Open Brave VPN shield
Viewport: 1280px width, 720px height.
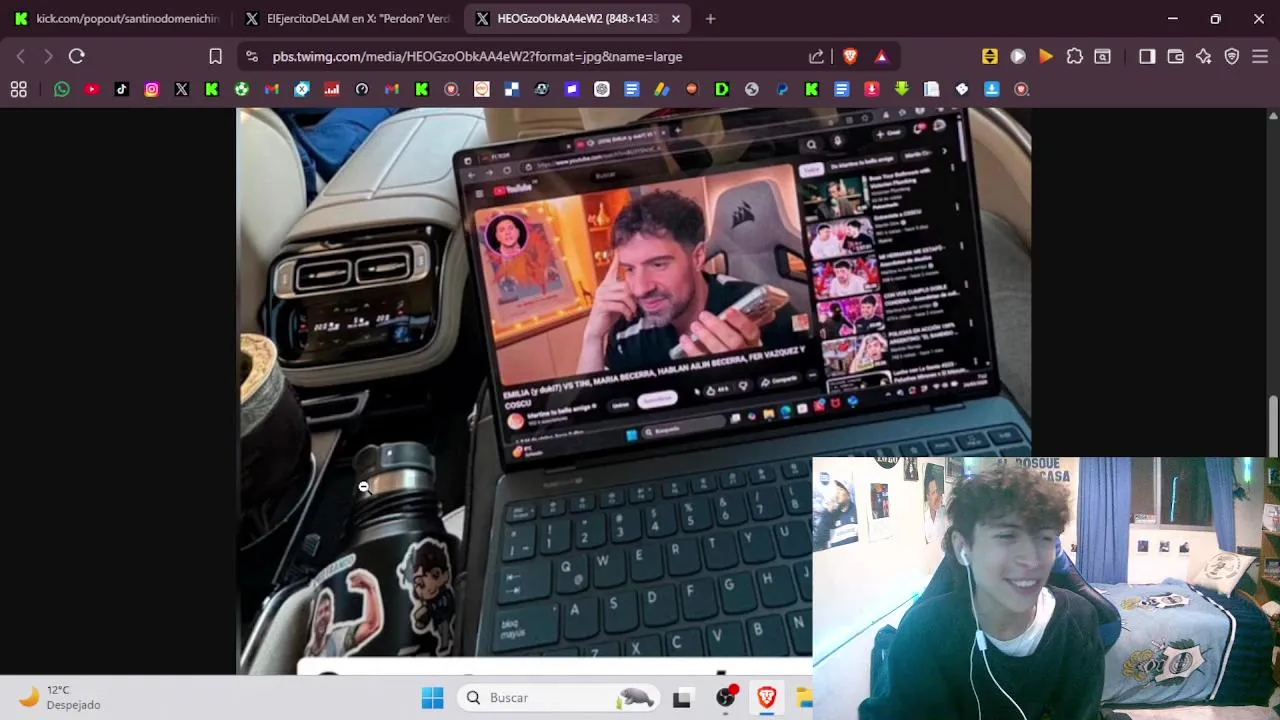[1231, 56]
